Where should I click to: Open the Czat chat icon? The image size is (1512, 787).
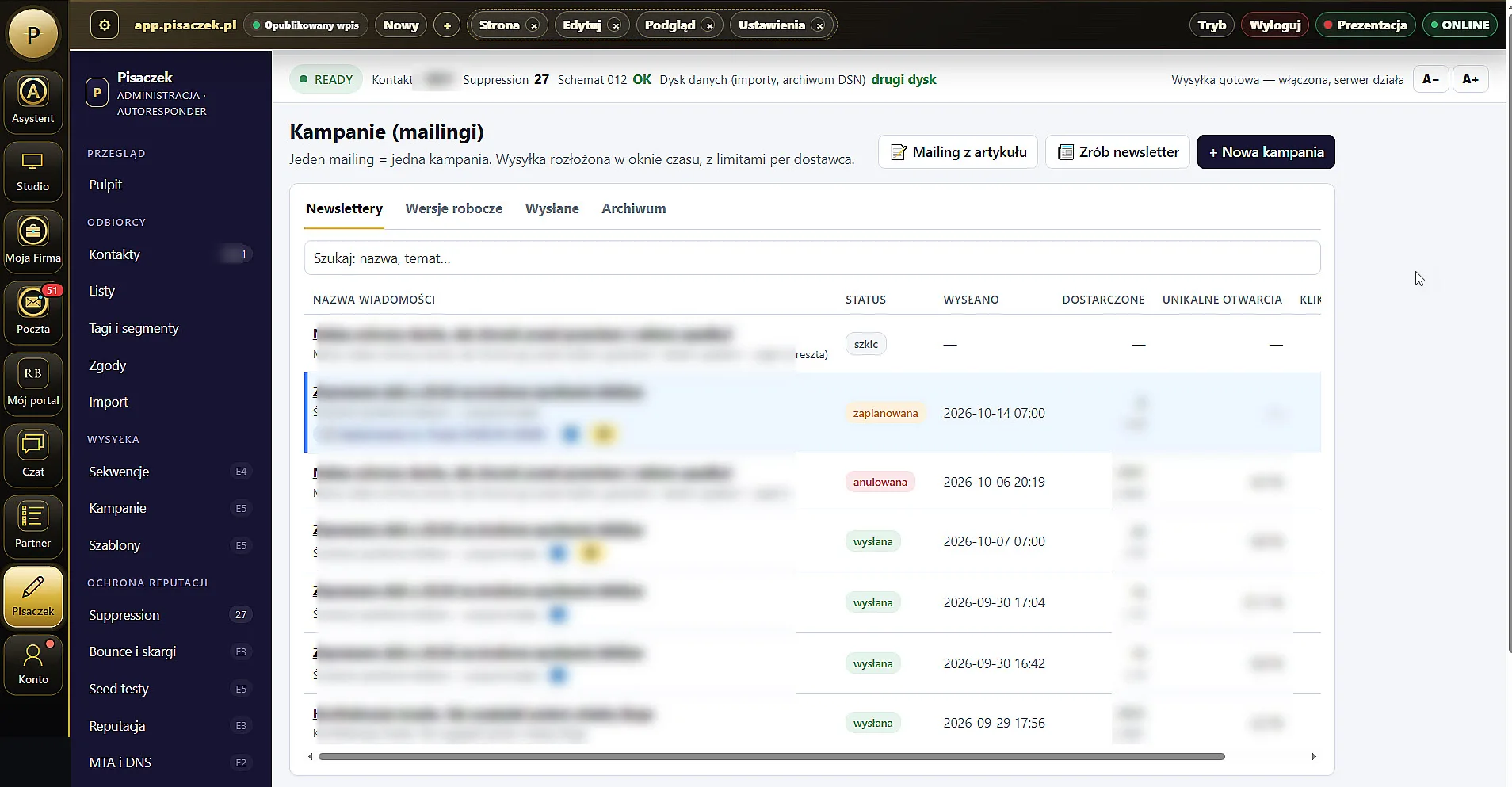[33, 455]
